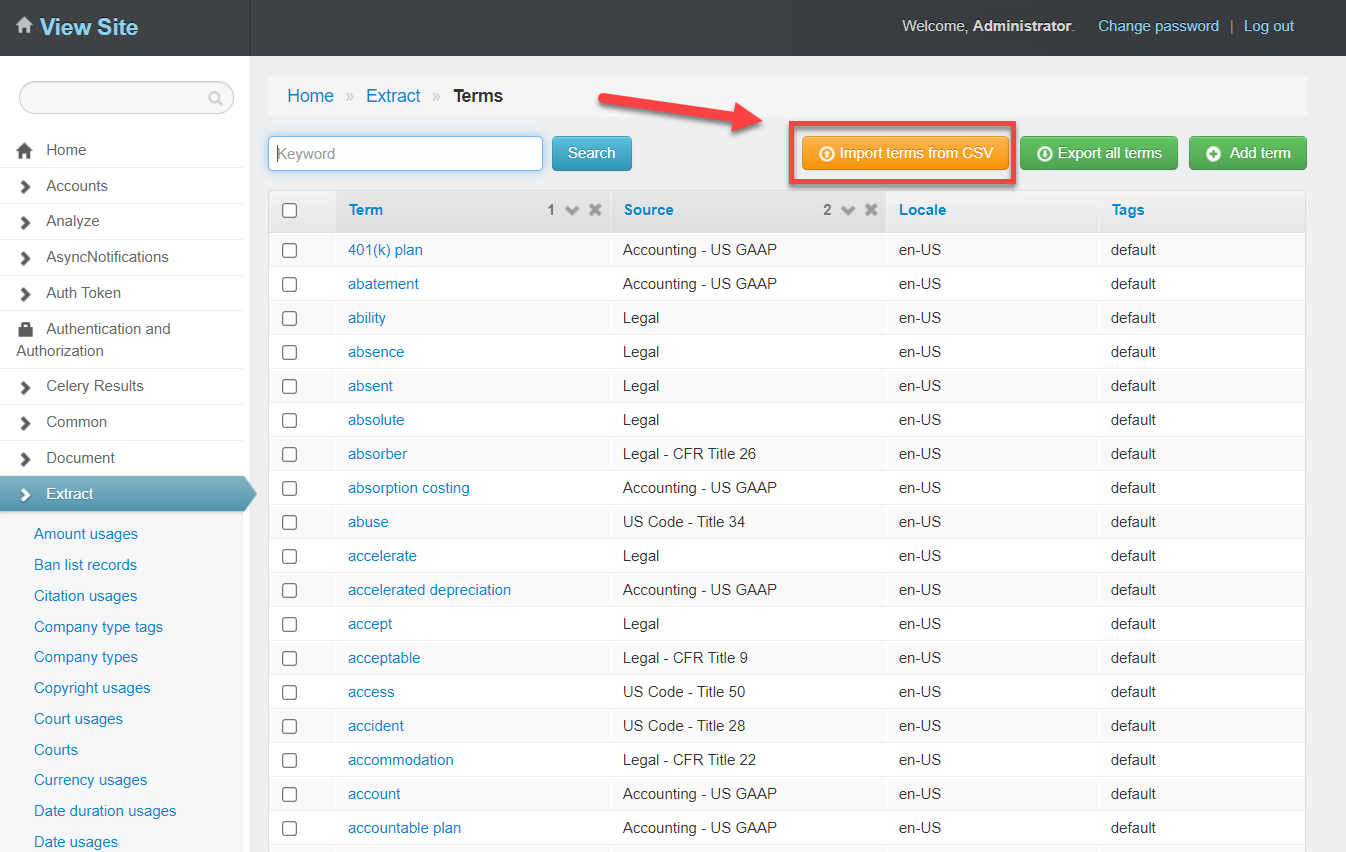
Task: Open the accountable plan term link
Action: click(x=404, y=828)
